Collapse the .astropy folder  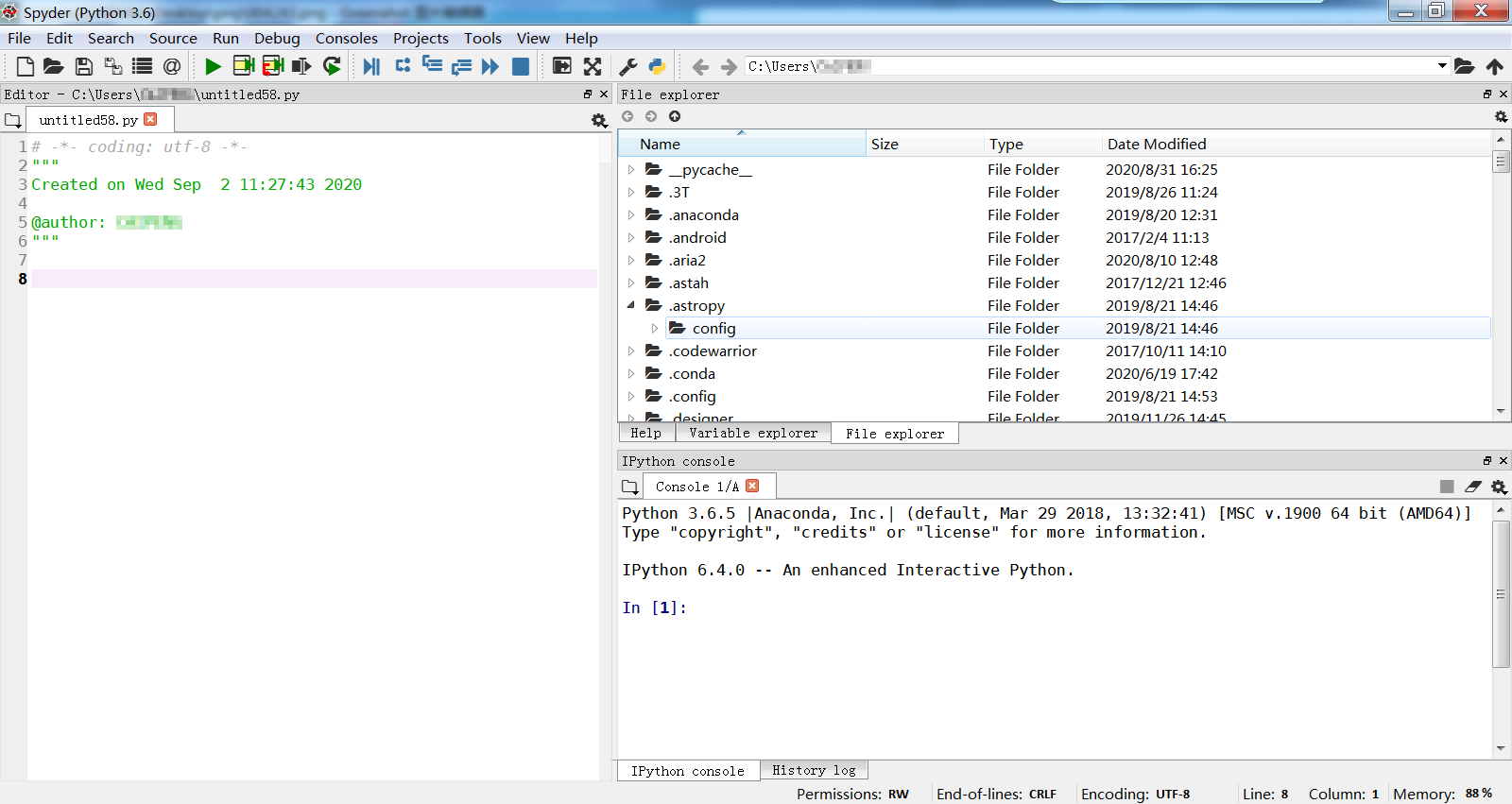(x=631, y=306)
